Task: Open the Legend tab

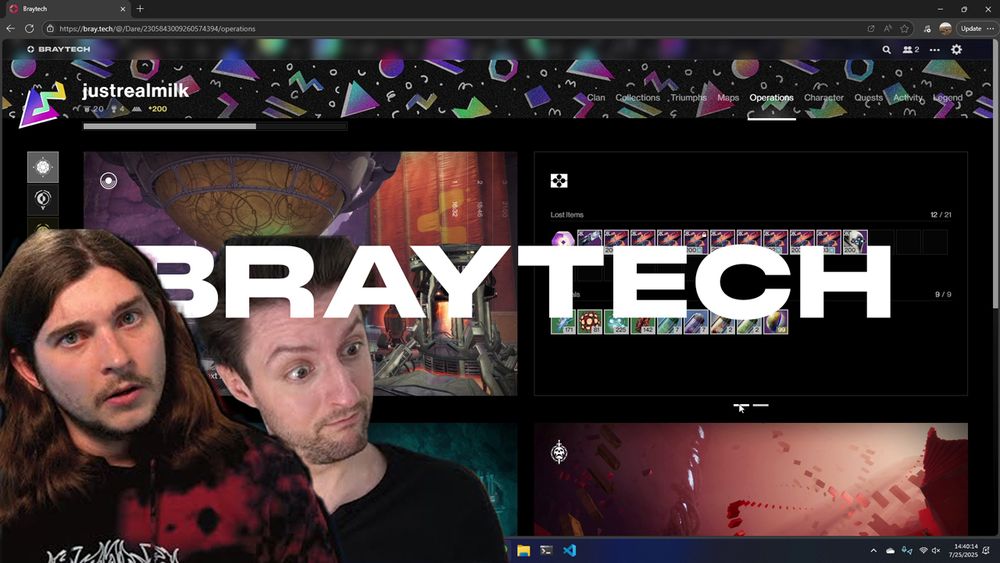Action: pyautogui.click(x=948, y=98)
